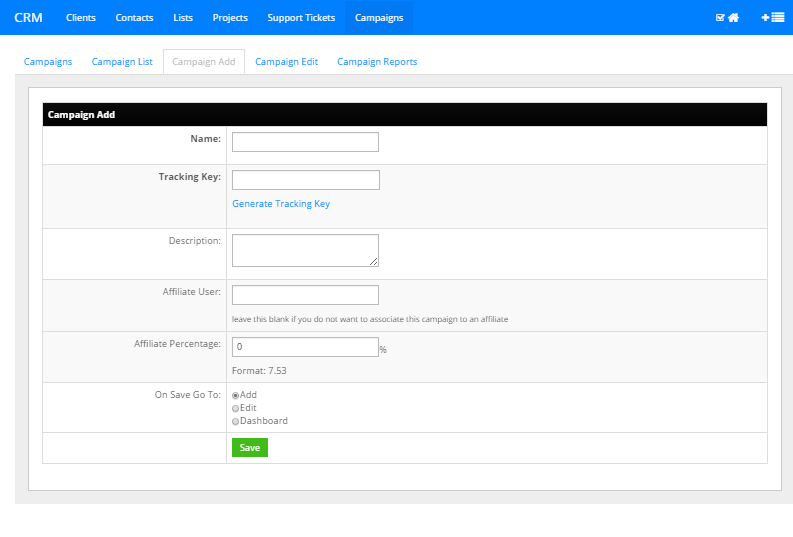This screenshot has height=537, width=793.
Task: Click the Format: 7.53 hint text
Action: pyautogui.click(x=259, y=371)
